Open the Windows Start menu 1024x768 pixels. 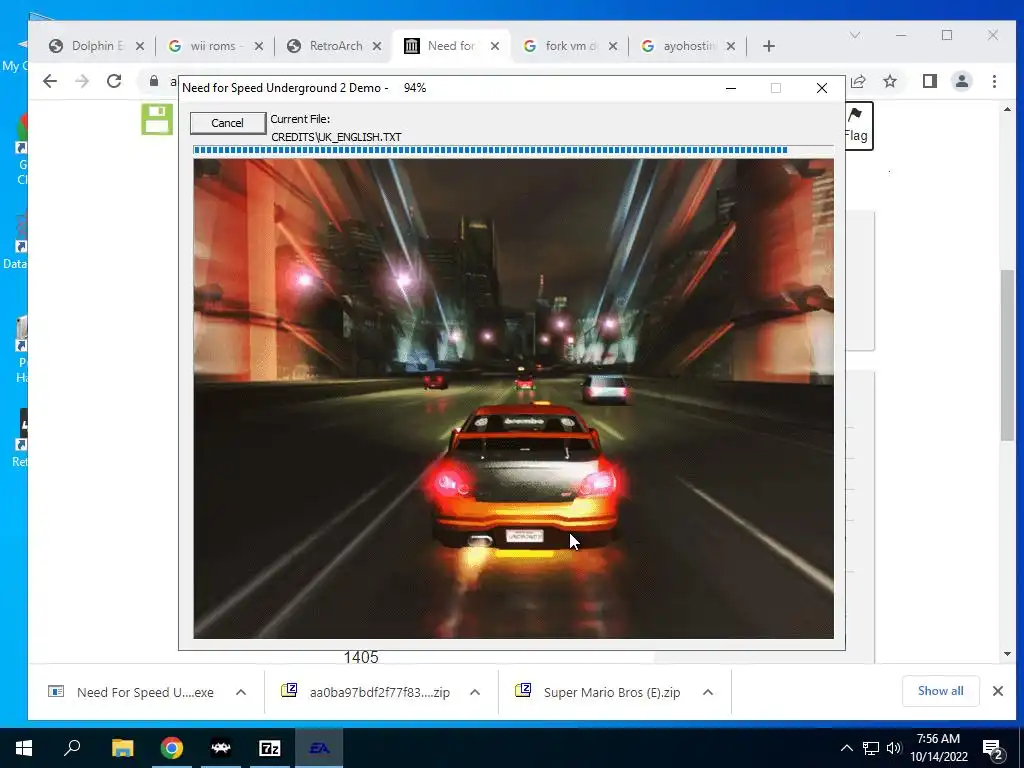[24, 748]
